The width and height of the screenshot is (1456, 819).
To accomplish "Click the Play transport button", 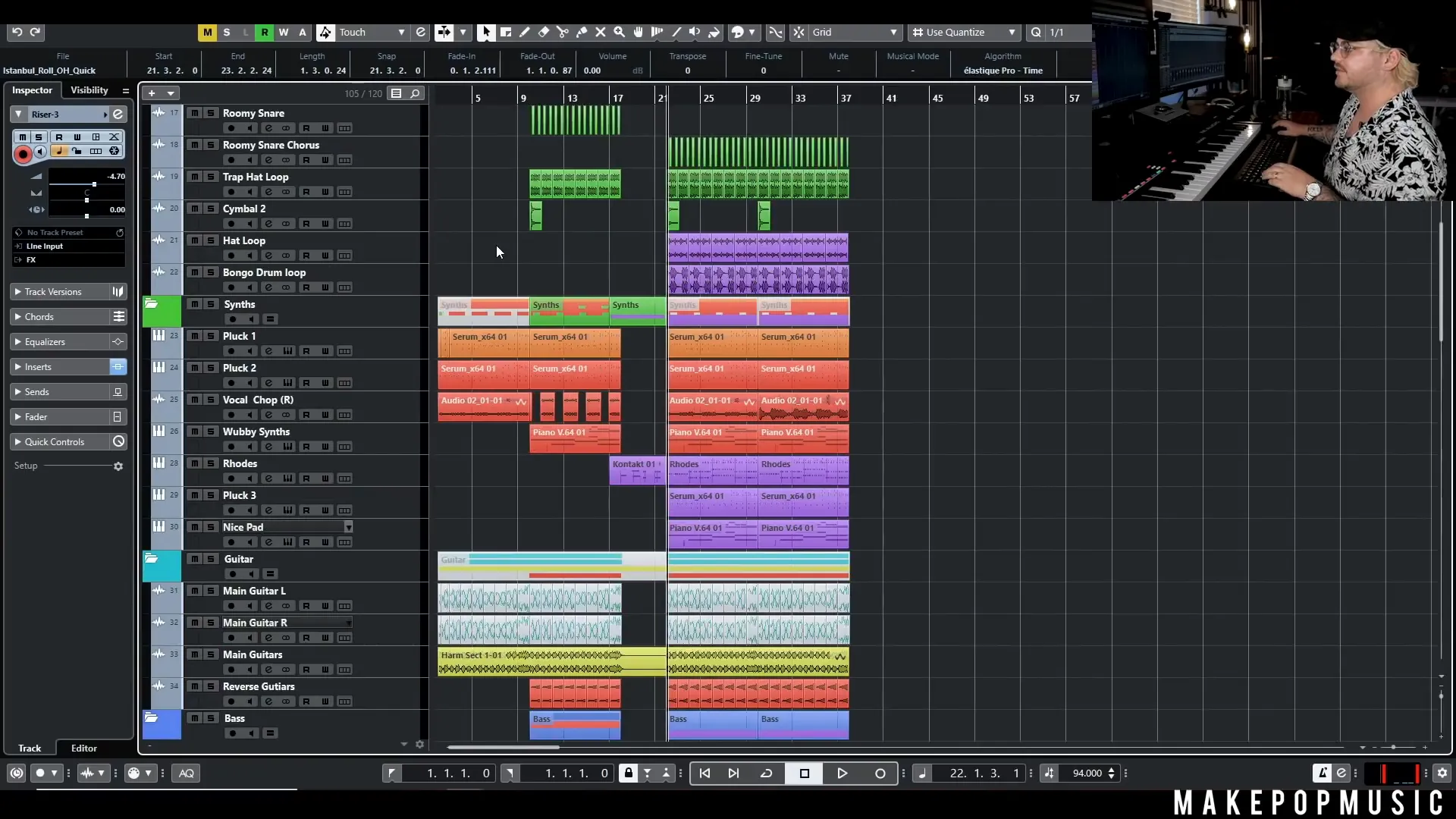I will 842,773.
